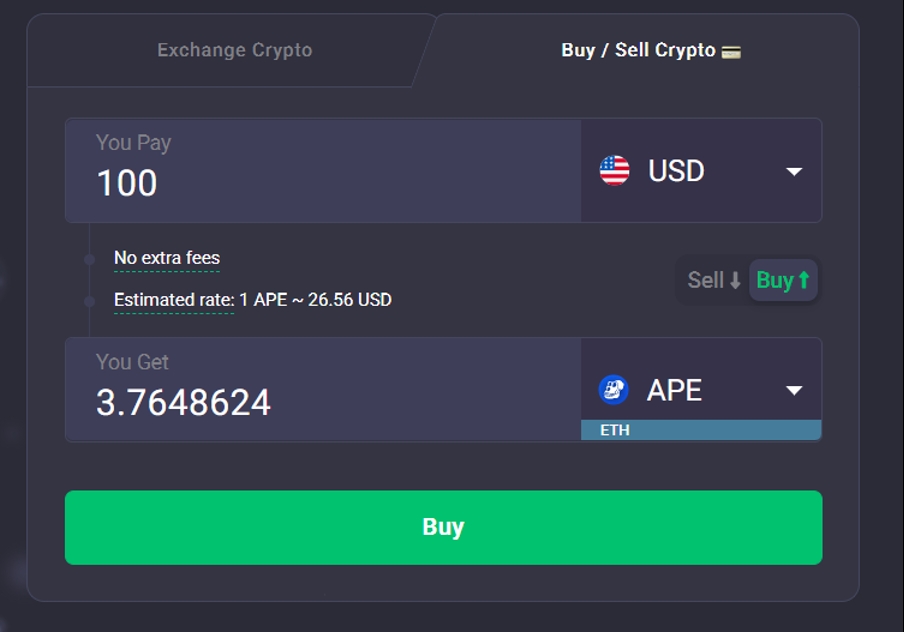904x632 pixels.
Task: Open the USD currency selector
Action: [701, 171]
